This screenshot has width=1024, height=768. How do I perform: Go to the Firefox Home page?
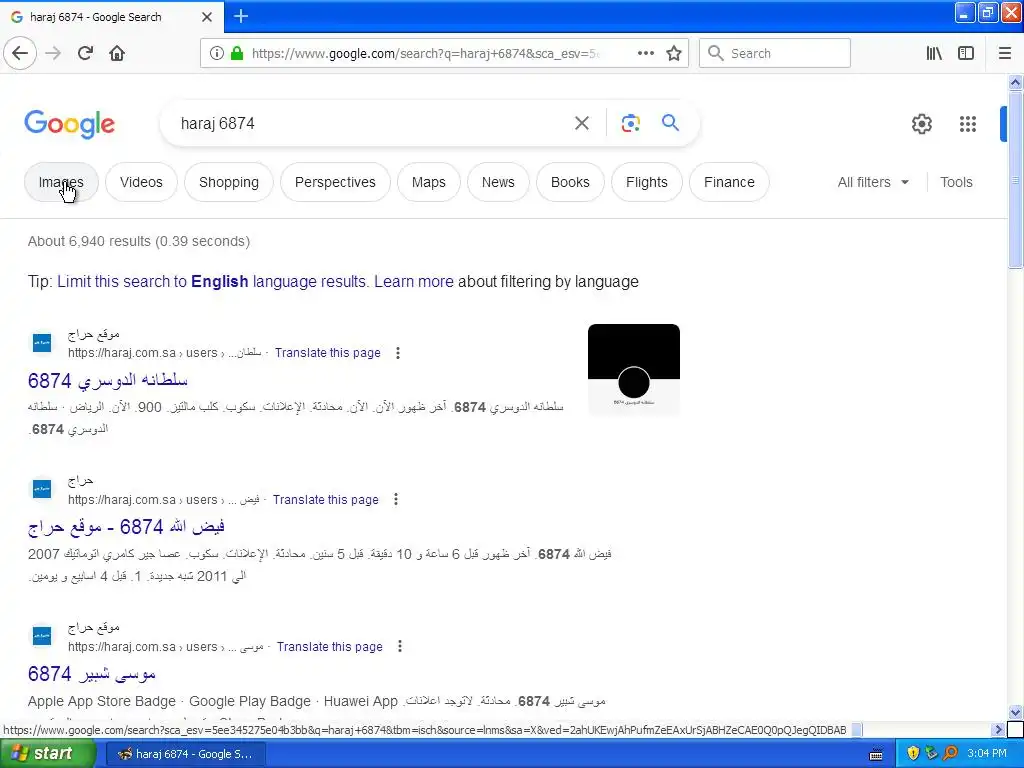click(x=117, y=53)
